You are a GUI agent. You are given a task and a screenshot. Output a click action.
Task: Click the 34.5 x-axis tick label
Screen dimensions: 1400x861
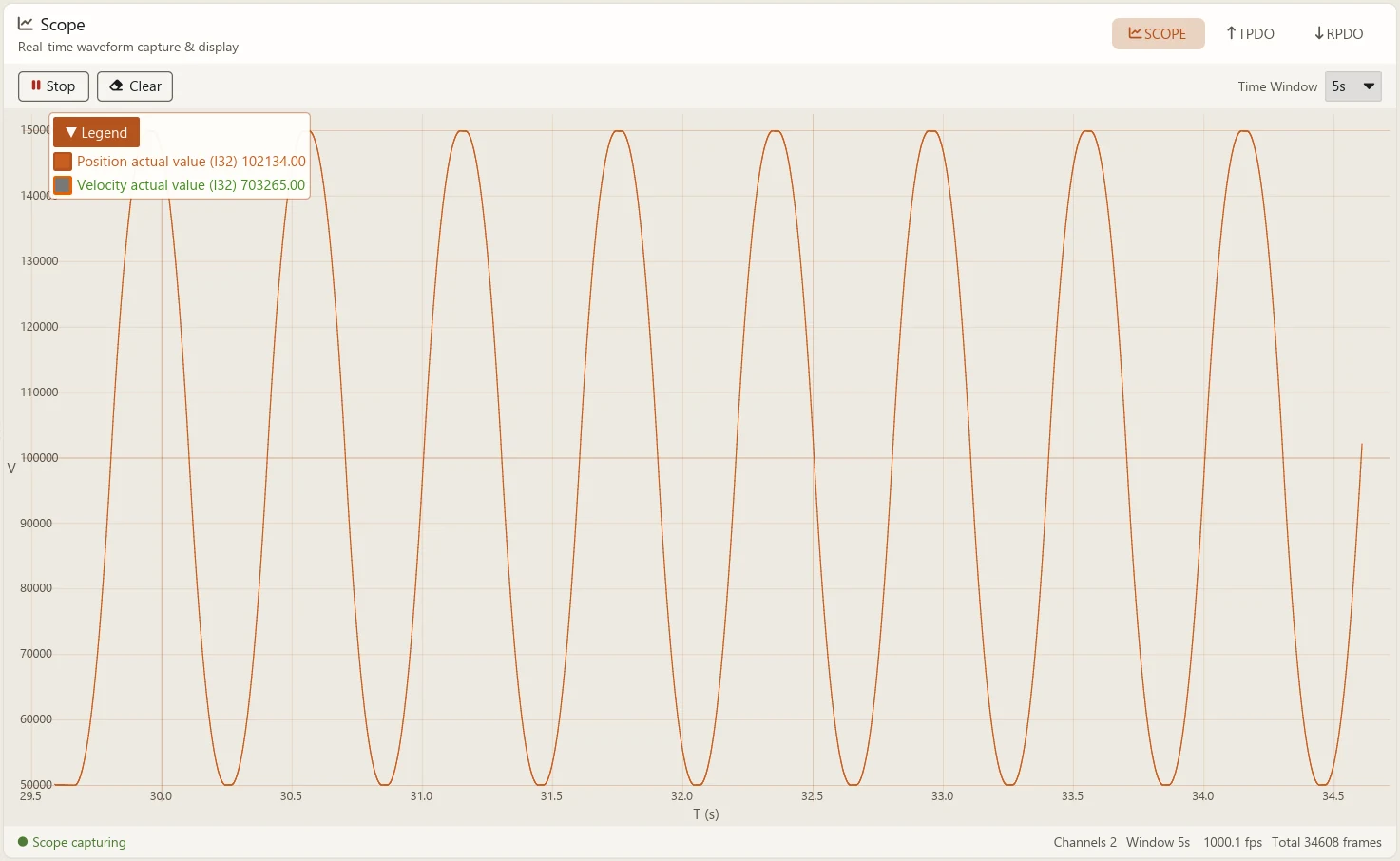pos(1333,796)
